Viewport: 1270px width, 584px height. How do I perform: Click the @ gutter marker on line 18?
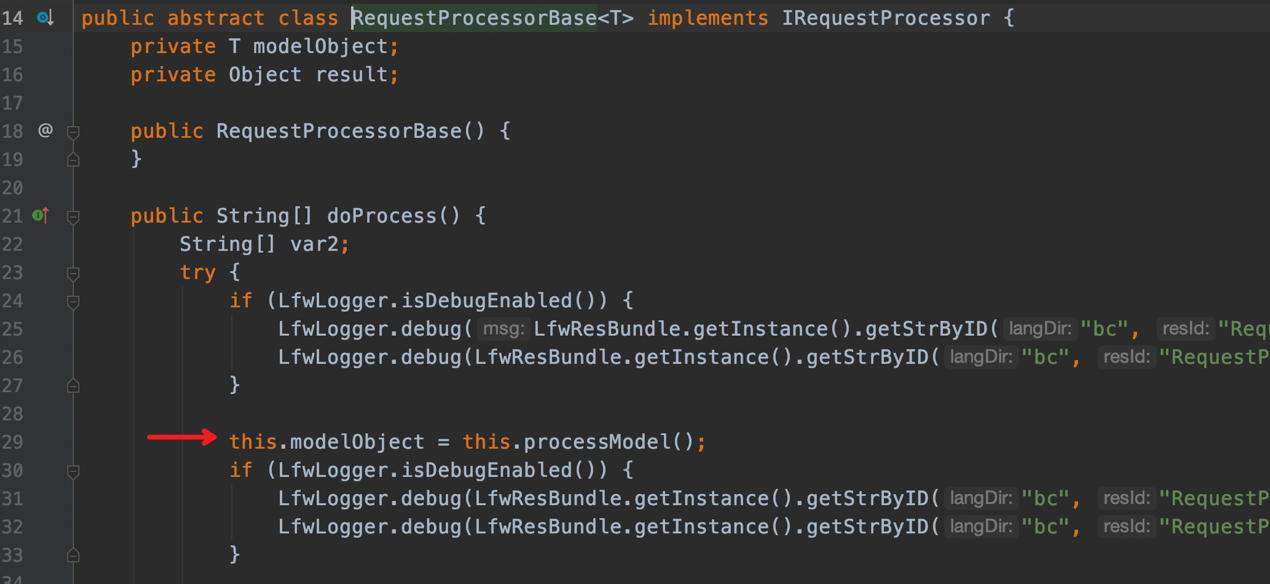point(45,130)
